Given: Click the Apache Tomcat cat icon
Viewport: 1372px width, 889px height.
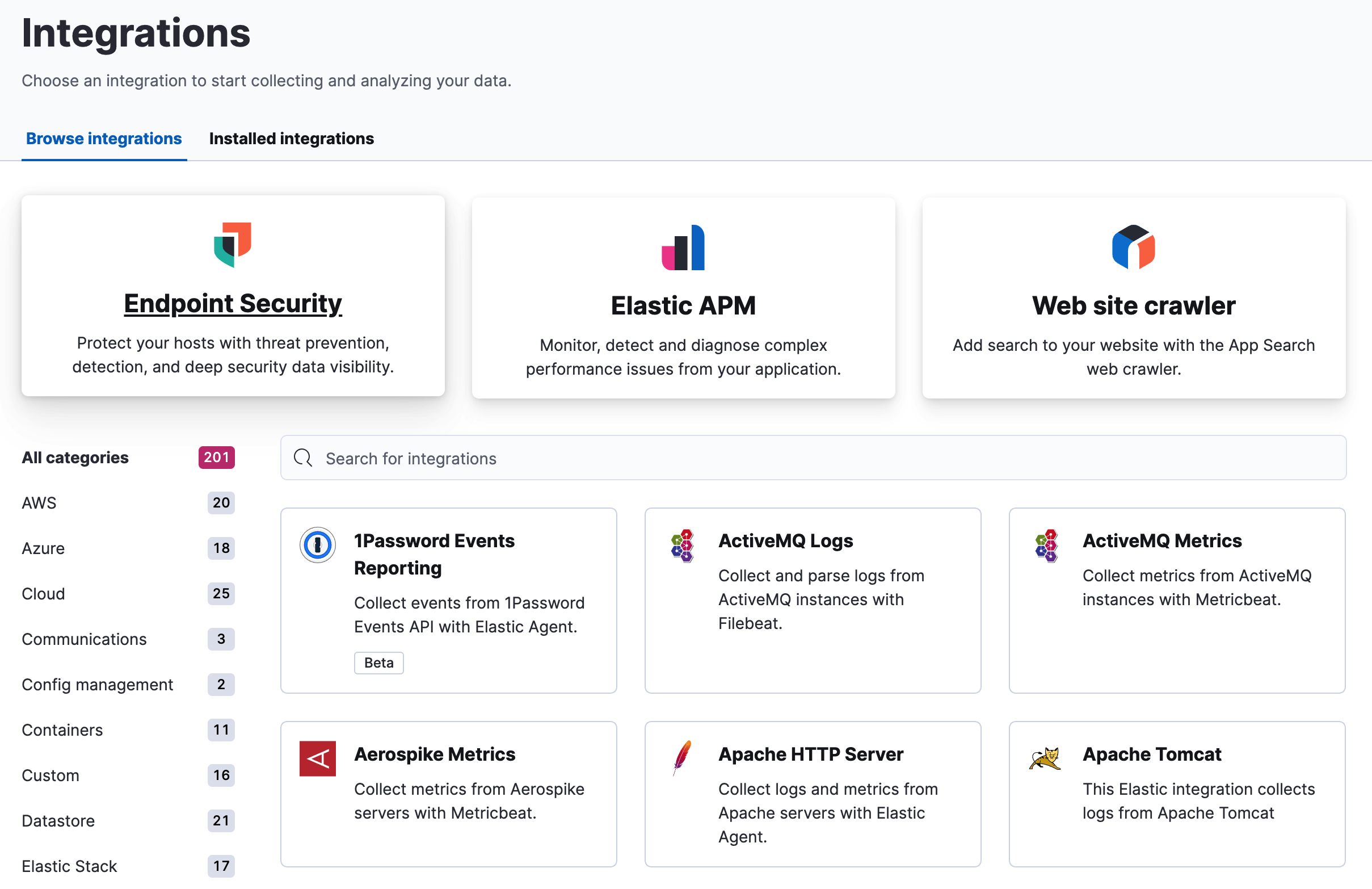Looking at the screenshot, I should (1047, 758).
